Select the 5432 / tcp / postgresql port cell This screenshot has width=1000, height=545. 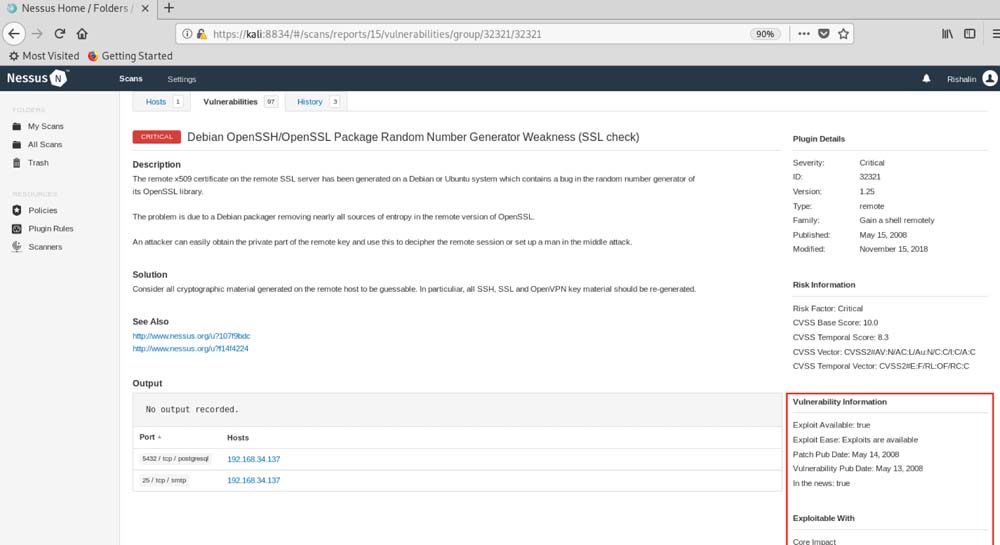click(x=175, y=458)
